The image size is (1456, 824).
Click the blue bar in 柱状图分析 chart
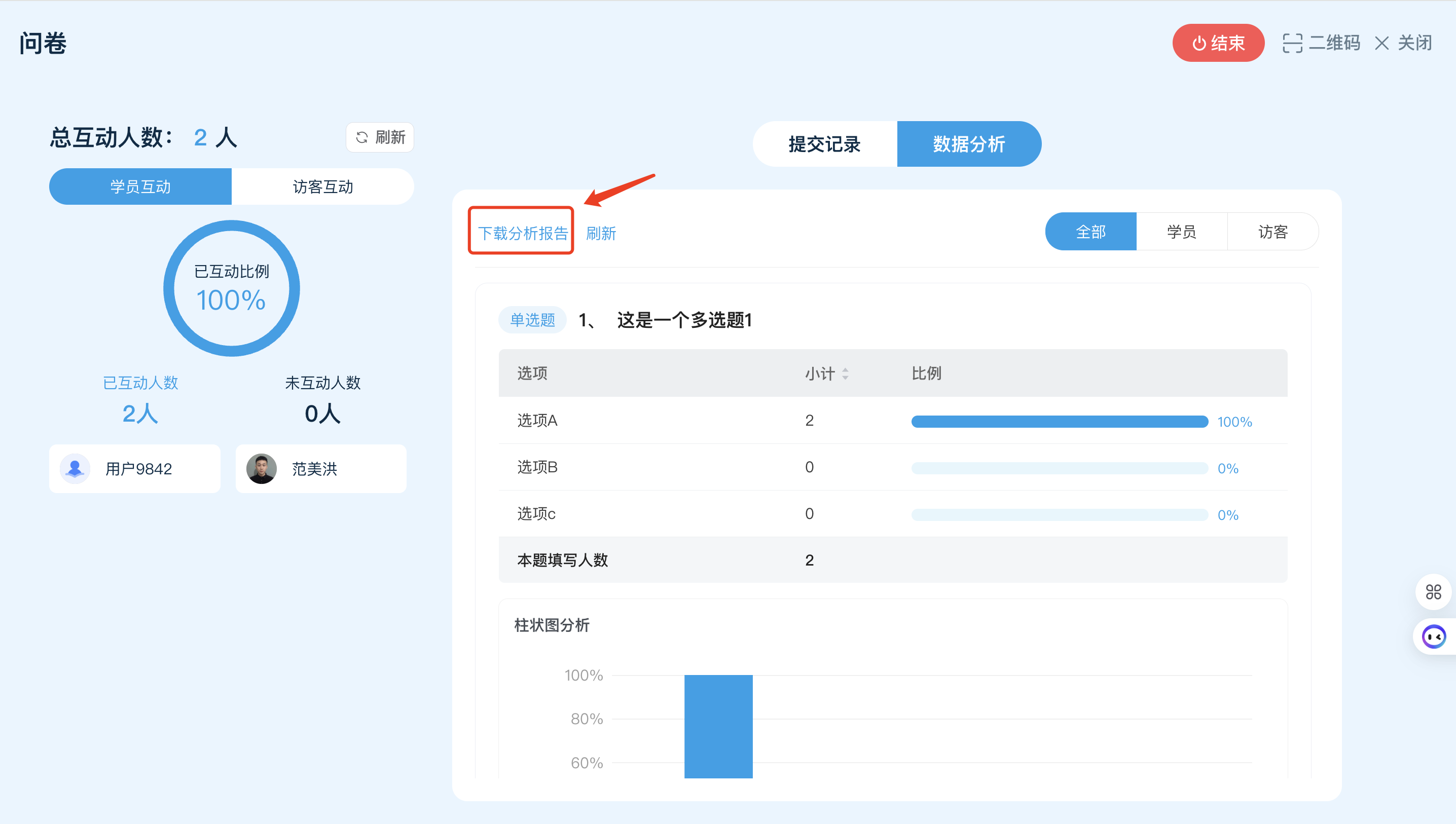click(718, 726)
